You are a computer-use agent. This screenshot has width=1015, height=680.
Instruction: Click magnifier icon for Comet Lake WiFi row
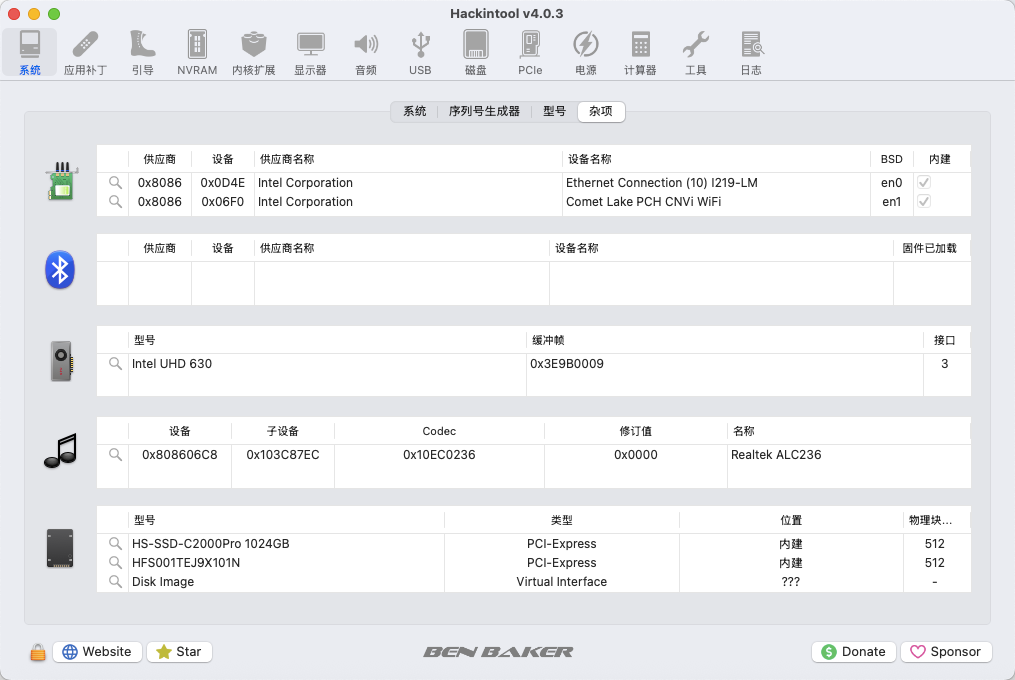115,201
